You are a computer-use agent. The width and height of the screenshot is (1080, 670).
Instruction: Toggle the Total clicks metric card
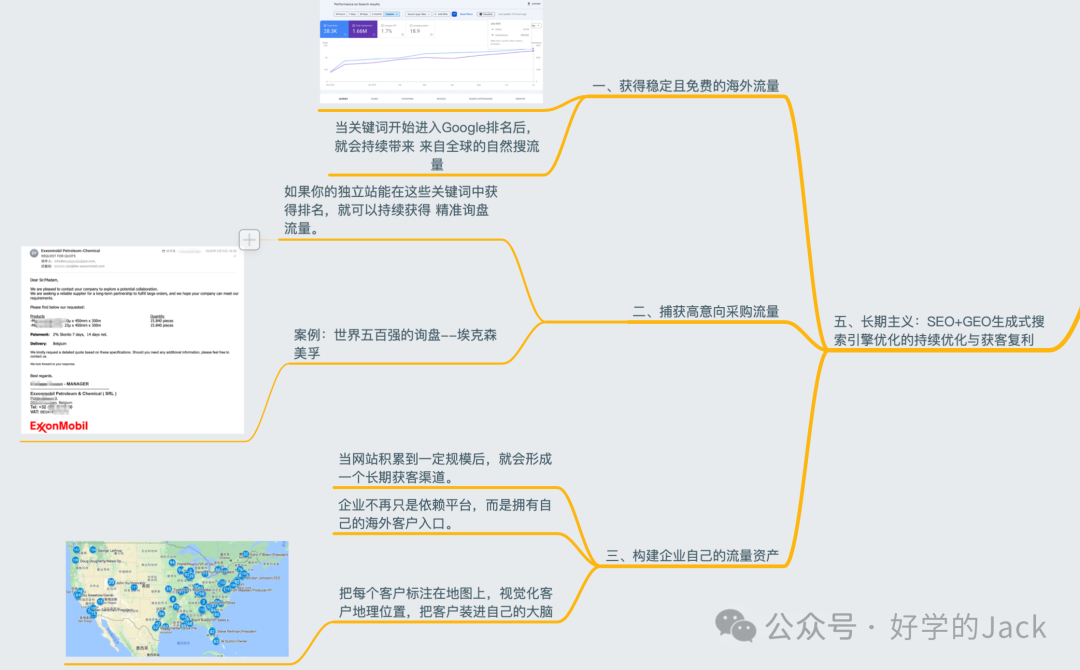click(334, 29)
